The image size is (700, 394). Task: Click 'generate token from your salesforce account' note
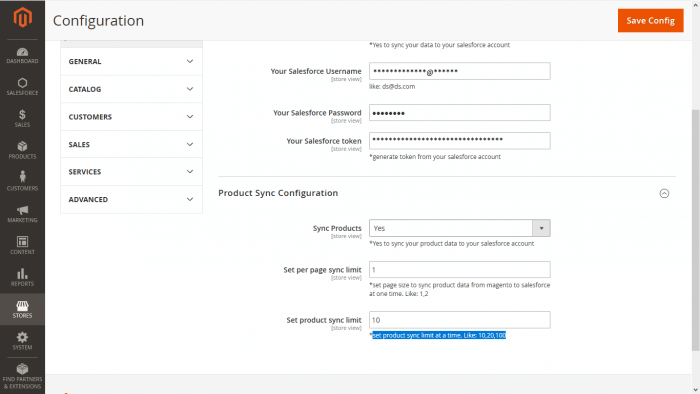pos(435,157)
